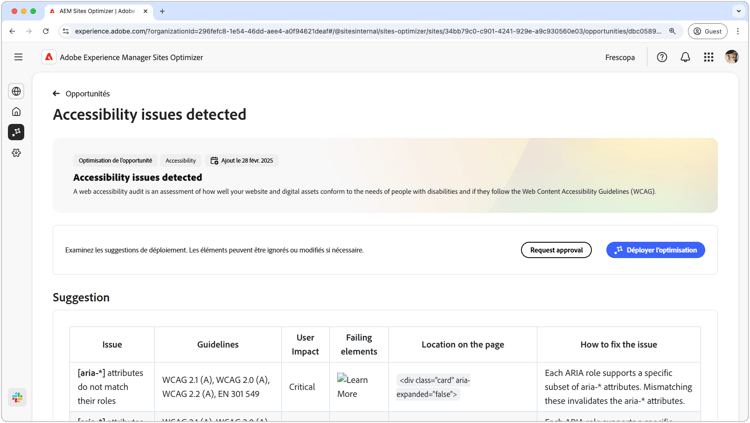Open a new browser tab
Screen dimensions: 750x423
point(162,11)
